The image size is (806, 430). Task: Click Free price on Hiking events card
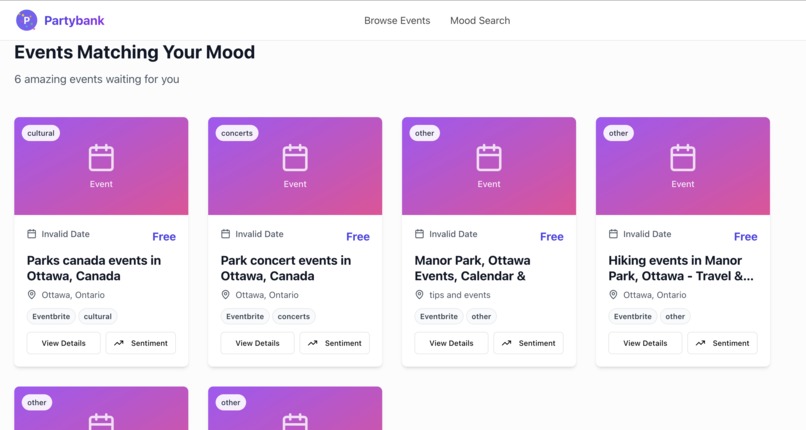coord(745,237)
